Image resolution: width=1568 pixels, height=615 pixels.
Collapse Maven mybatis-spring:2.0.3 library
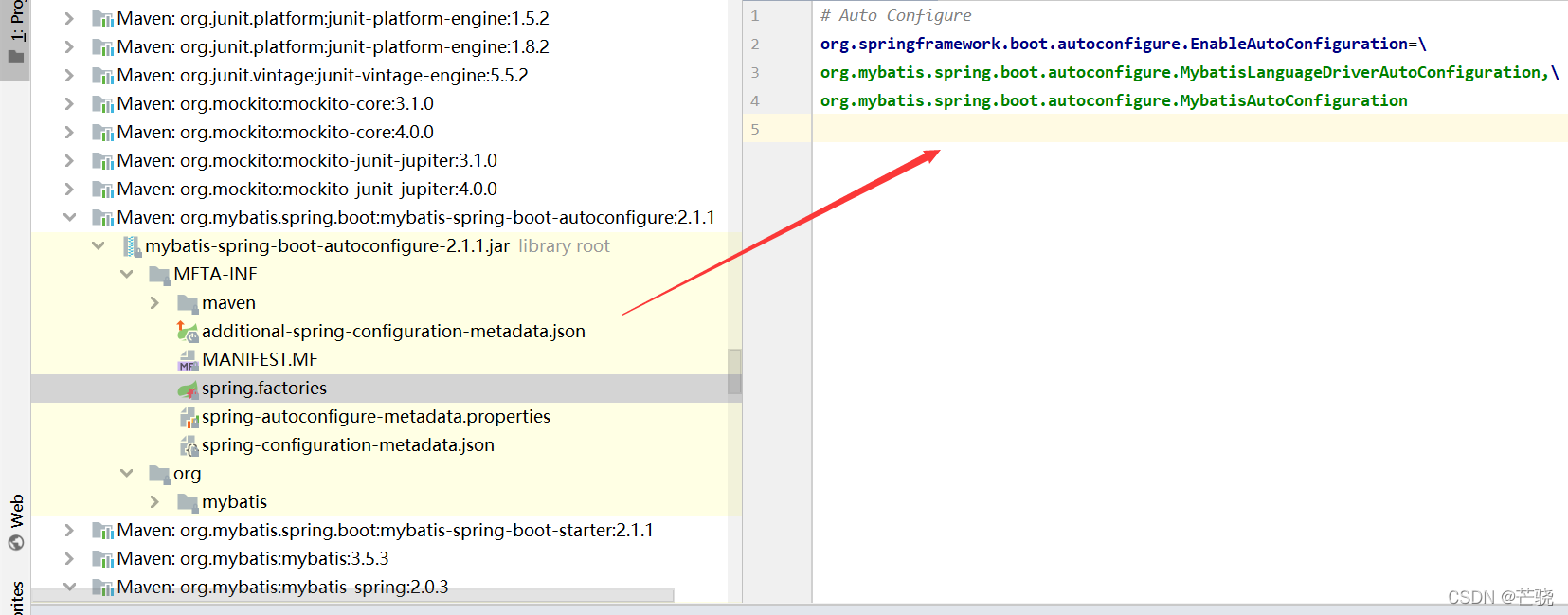pyautogui.click(x=69, y=587)
